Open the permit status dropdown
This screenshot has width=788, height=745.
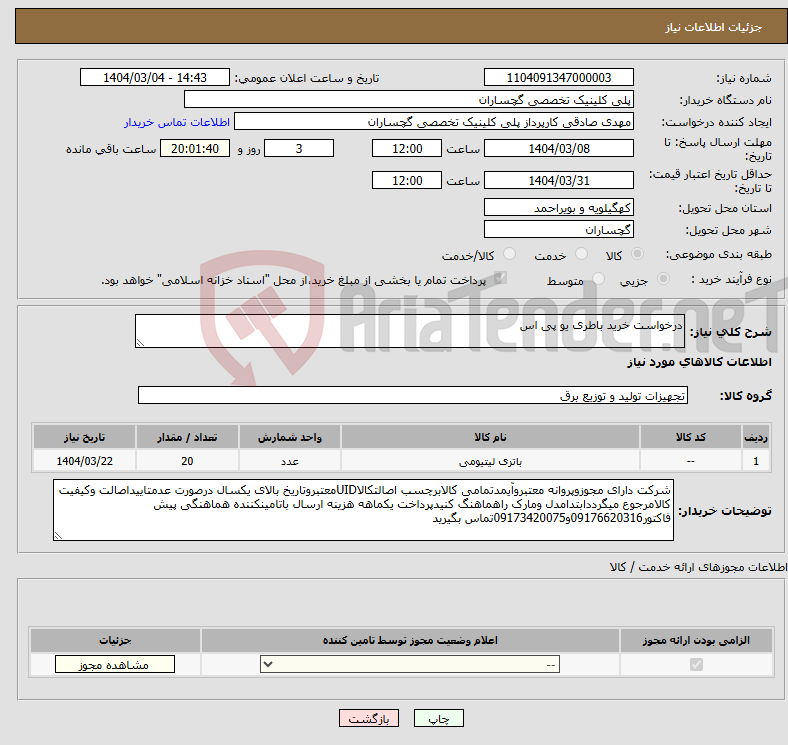pyautogui.click(x=410, y=665)
